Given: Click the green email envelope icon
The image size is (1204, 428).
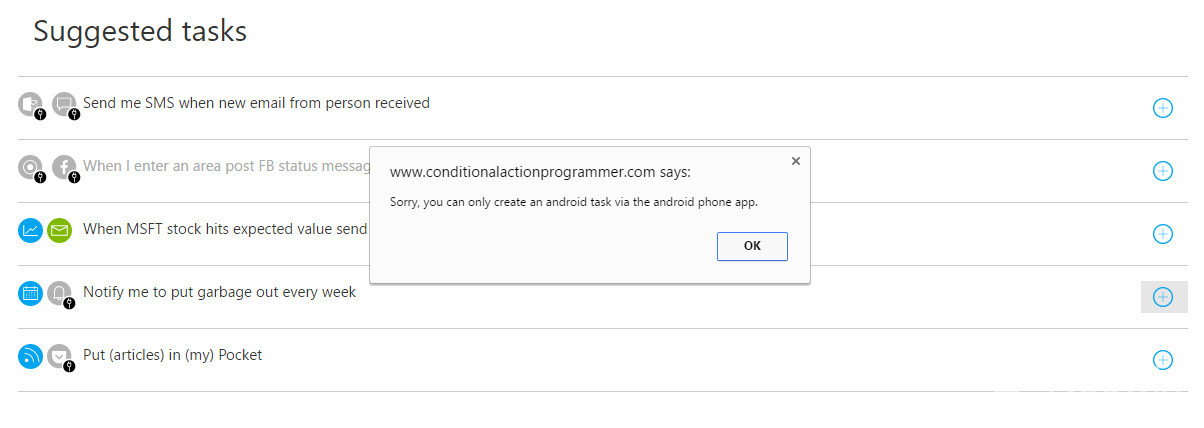Looking at the screenshot, I should tap(60, 230).
